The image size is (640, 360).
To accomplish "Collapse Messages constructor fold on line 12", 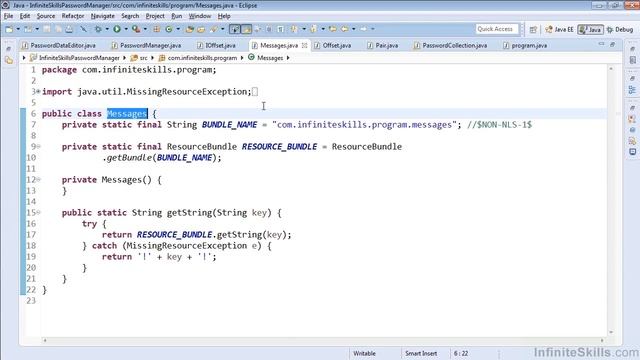I will tap(38, 179).
